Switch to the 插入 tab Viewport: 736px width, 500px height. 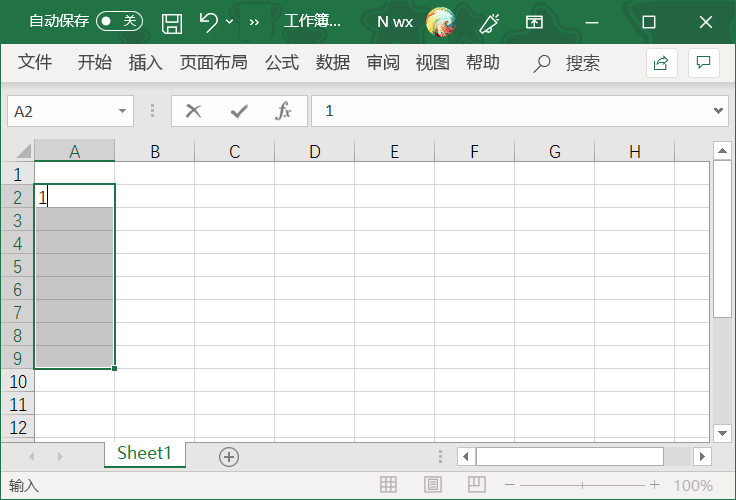[x=146, y=62]
